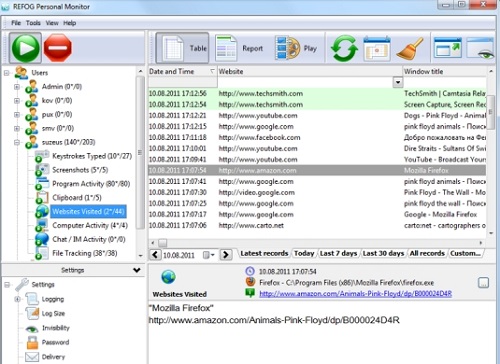This screenshot has height=364, width=500.
Task: Select the smv user
Action: (58, 128)
